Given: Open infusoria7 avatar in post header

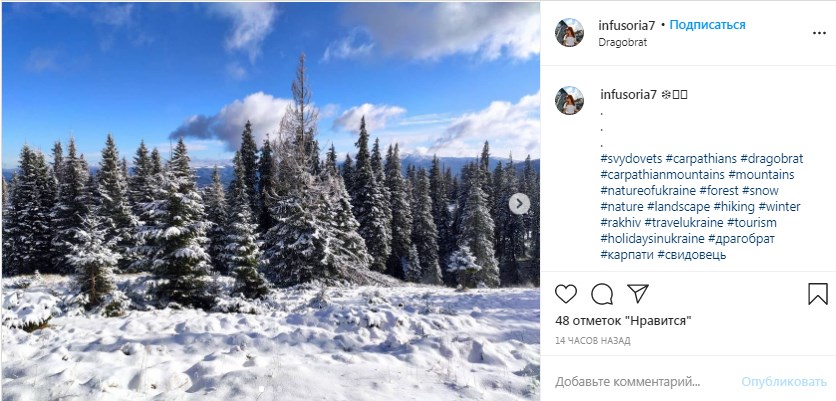Looking at the screenshot, I should coord(570,32).
